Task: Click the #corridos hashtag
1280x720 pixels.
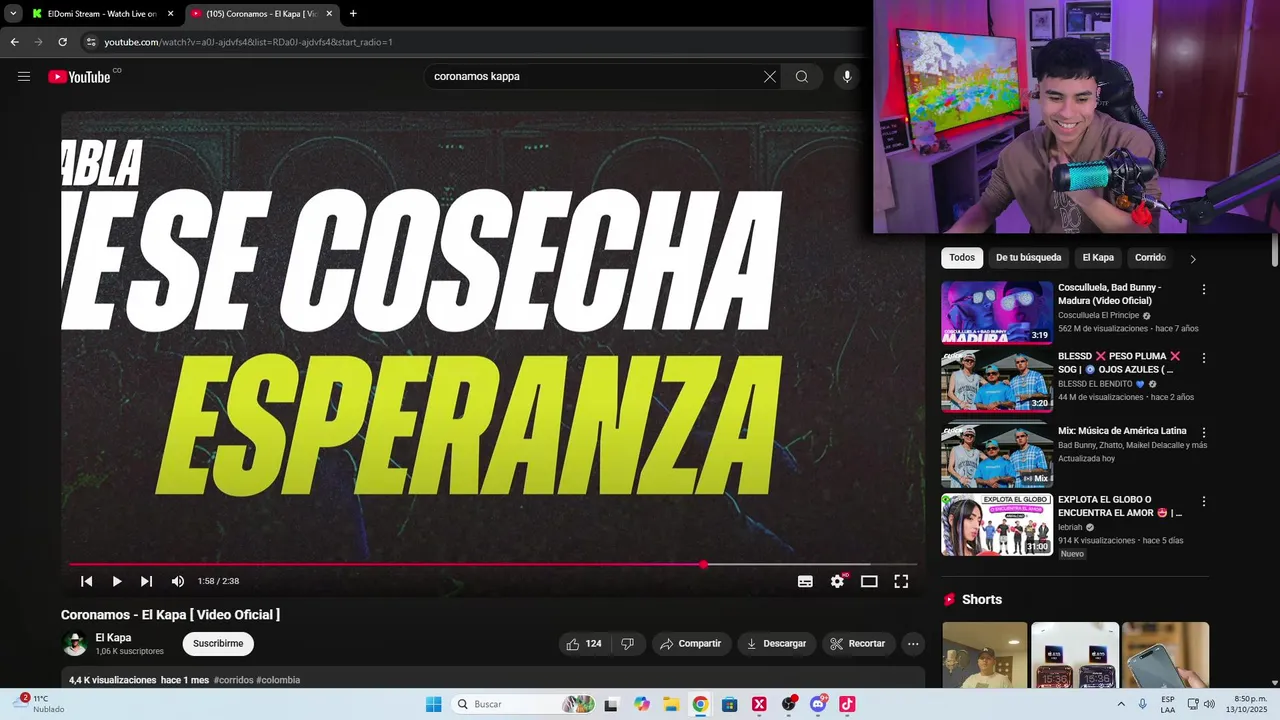Action: [x=233, y=680]
